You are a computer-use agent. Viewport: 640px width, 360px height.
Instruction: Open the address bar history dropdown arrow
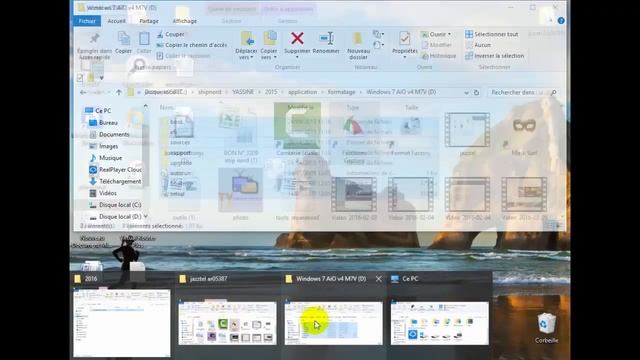pyautogui.click(x=466, y=93)
